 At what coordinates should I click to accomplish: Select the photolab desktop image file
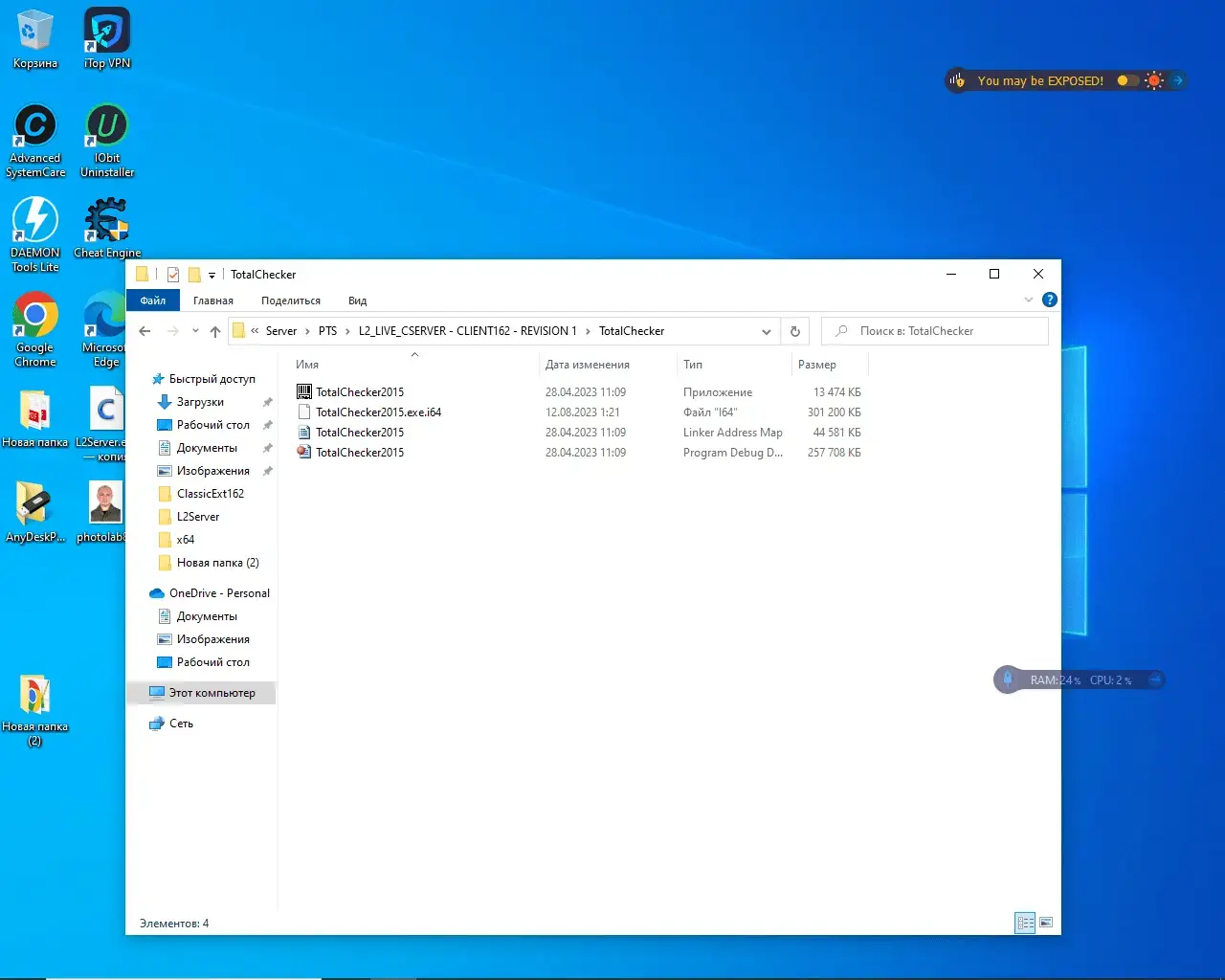102,512
